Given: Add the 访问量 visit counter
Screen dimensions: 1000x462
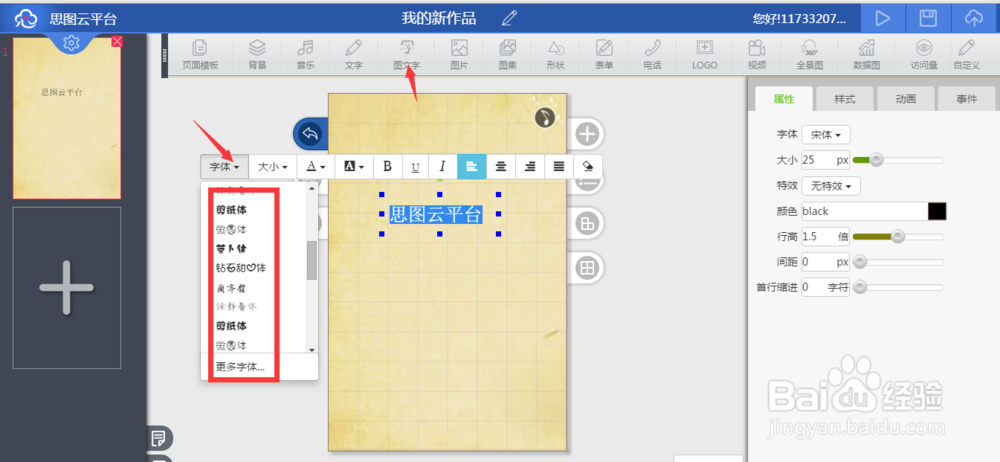Looking at the screenshot, I should (x=923, y=54).
